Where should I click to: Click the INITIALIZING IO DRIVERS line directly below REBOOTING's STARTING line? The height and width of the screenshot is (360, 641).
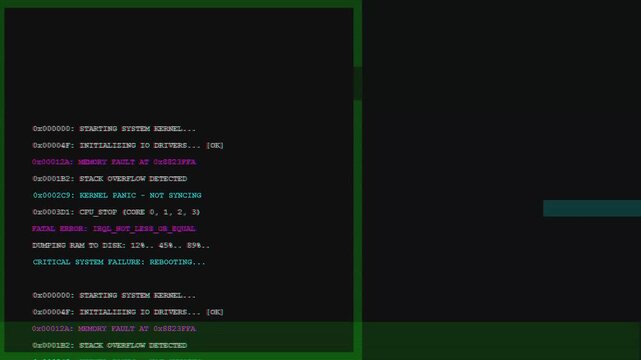[x=128, y=312]
